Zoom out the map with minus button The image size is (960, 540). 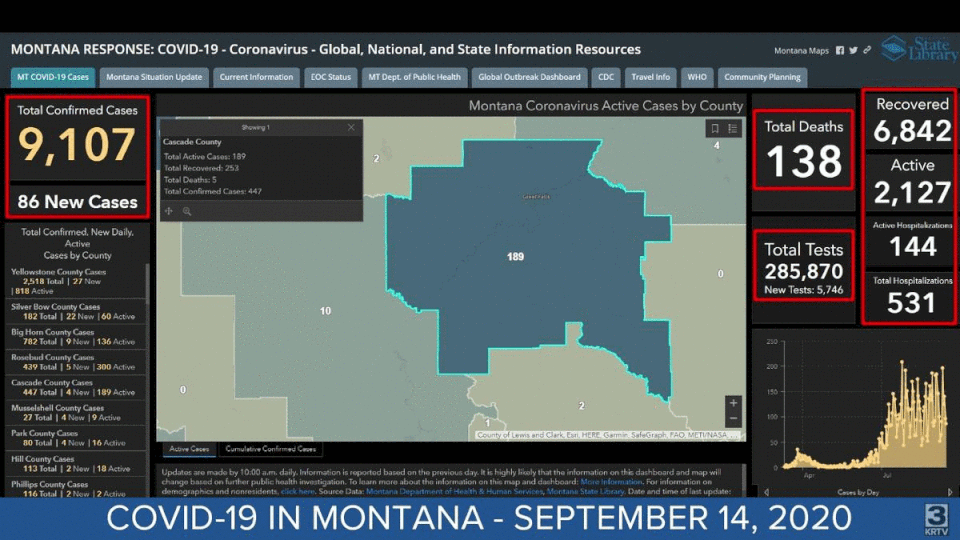[733, 419]
